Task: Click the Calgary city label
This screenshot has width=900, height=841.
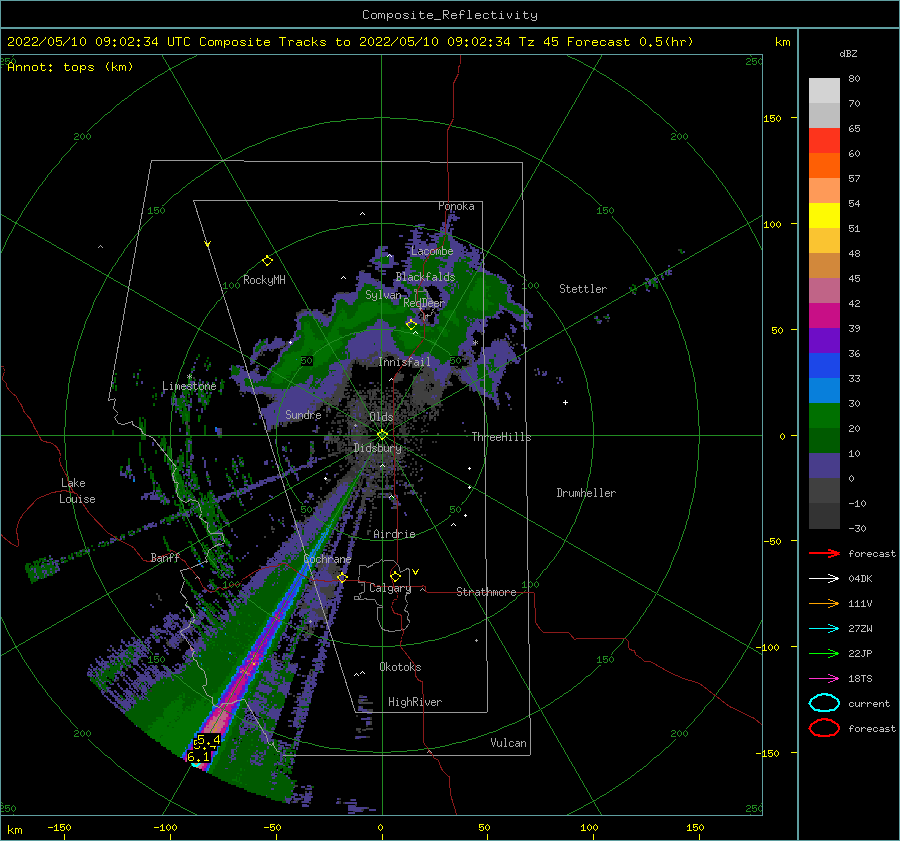Action: (x=390, y=588)
